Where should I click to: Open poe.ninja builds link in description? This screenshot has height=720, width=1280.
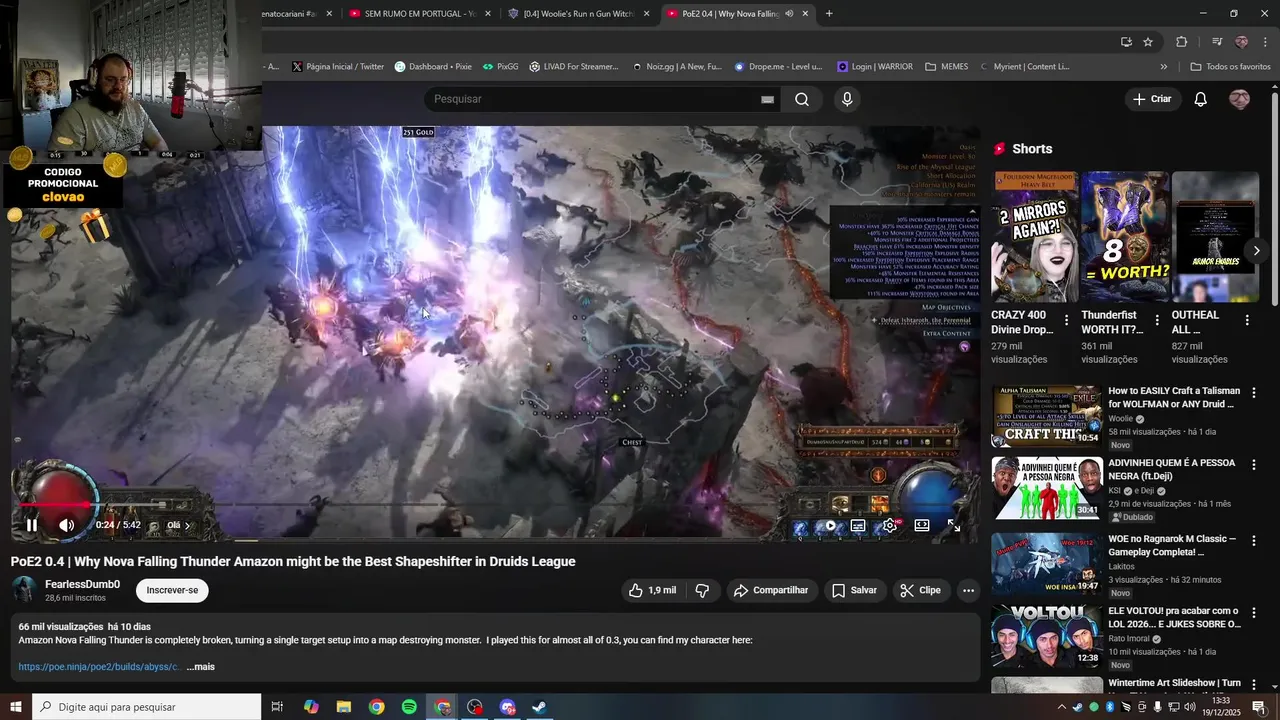pyautogui.click(x=100, y=667)
